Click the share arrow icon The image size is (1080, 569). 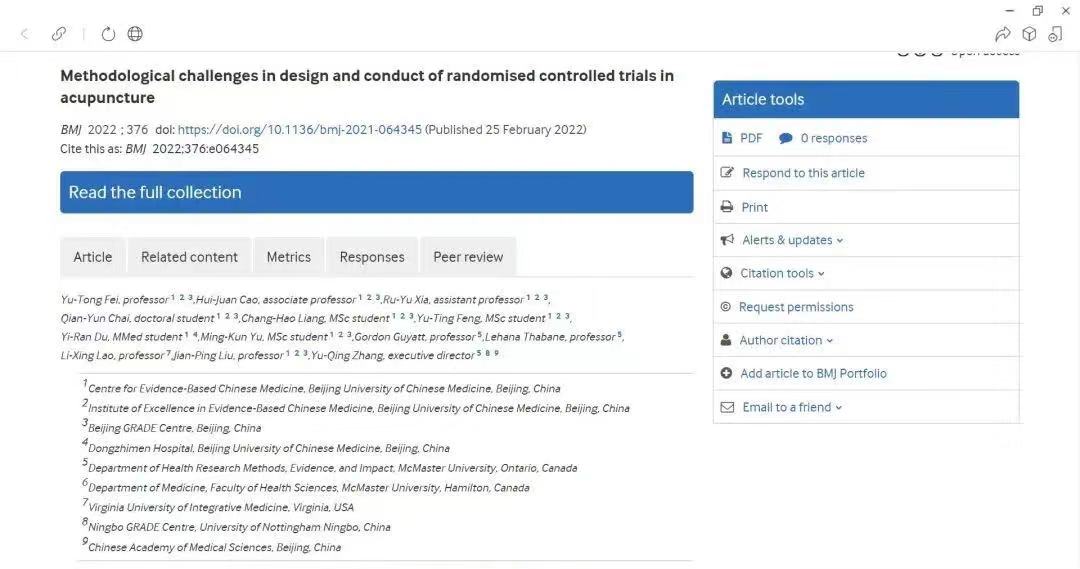coord(1003,34)
